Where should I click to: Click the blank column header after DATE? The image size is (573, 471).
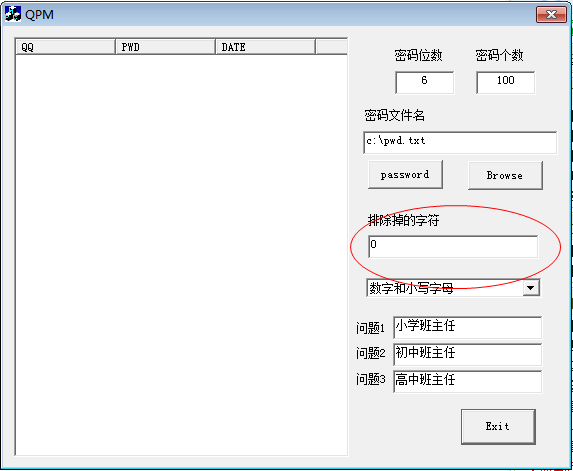pos(331,47)
